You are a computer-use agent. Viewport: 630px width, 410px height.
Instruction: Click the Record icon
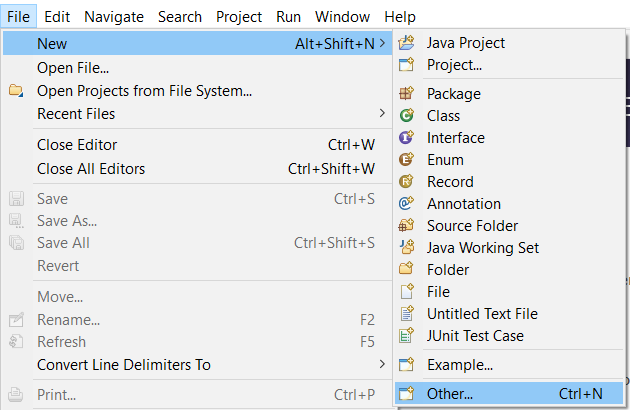click(406, 182)
